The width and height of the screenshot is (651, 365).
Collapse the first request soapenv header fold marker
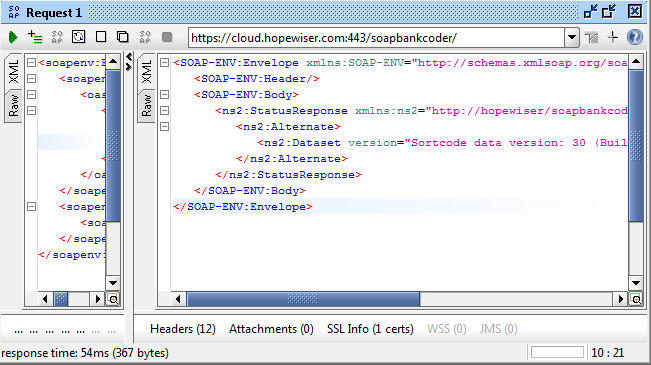pos(31,78)
